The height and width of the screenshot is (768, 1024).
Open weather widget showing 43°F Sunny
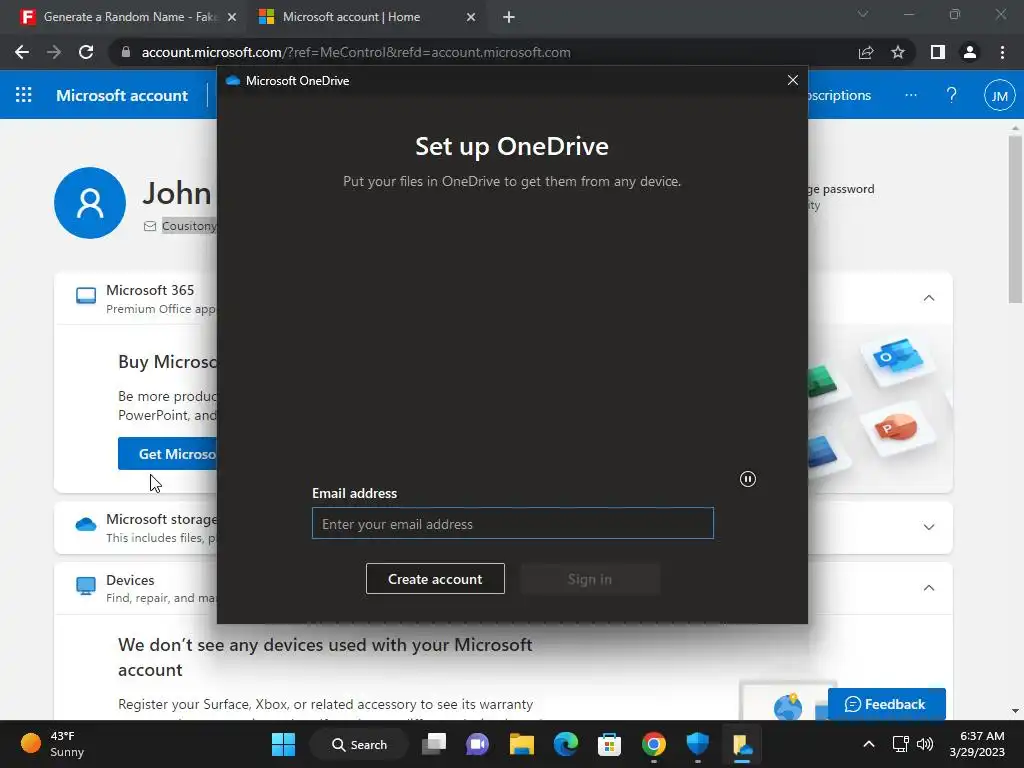[52, 744]
